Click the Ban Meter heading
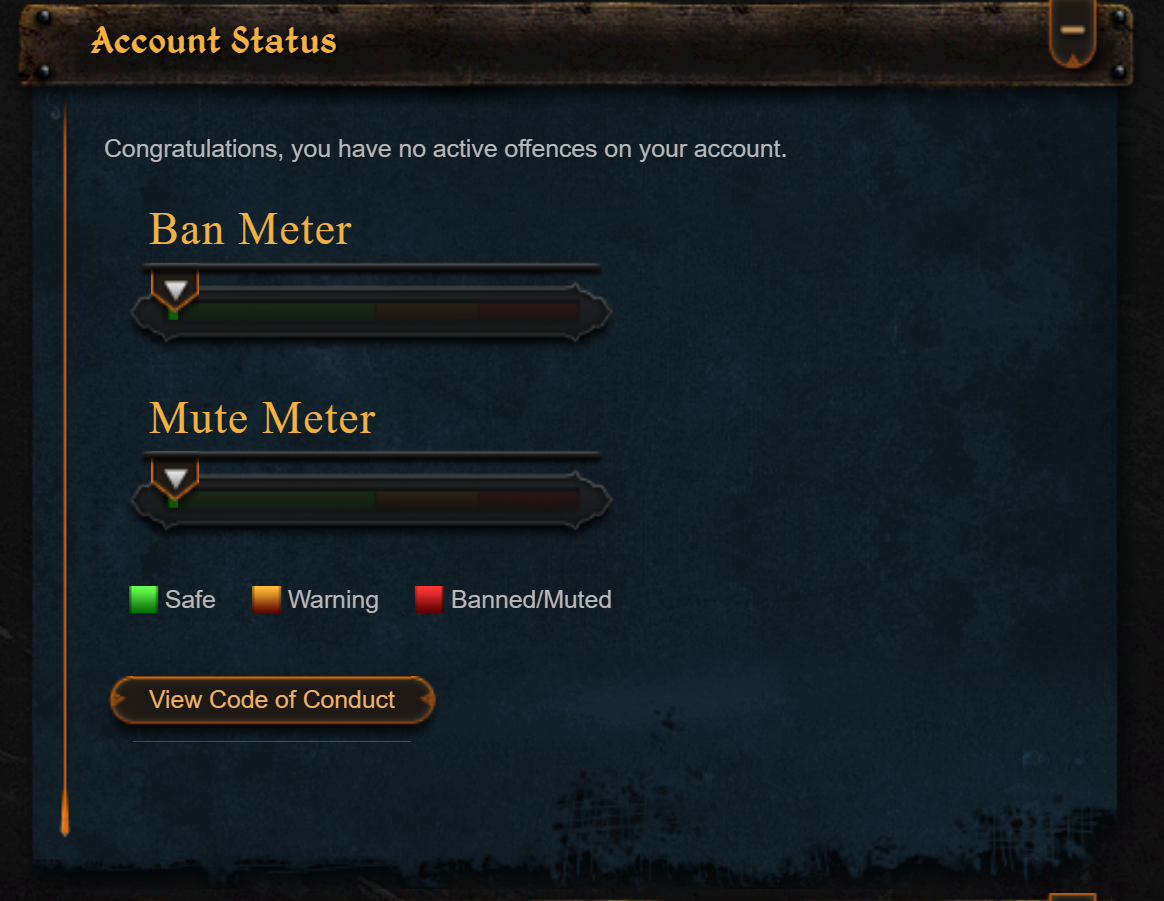Screen dimensions: 1164x901 tap(250, 229)
